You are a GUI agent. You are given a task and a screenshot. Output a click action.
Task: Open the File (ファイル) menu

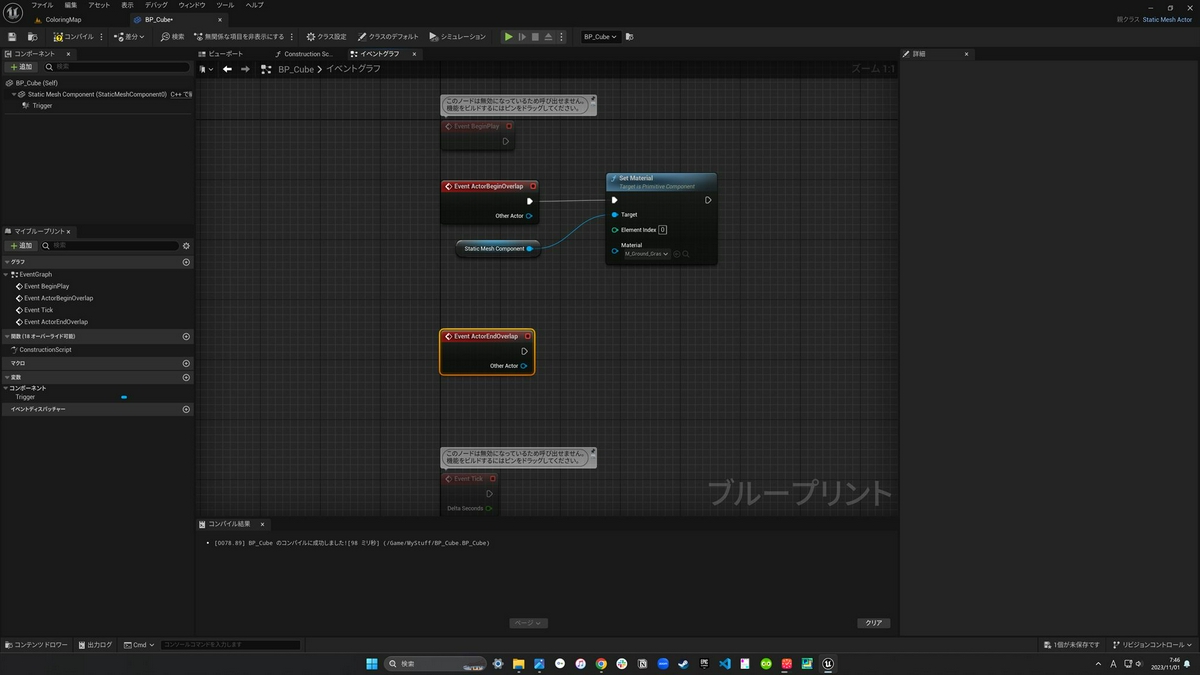point(42,5)
